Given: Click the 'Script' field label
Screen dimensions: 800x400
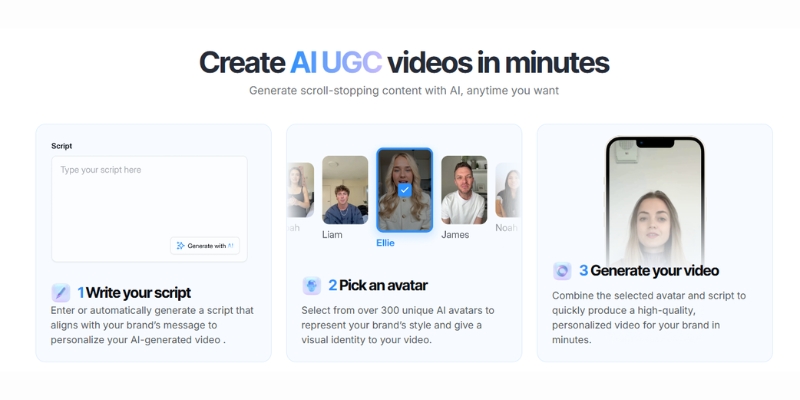Looking at the screenshot, I should pyautogui.click(x=62, y=146).
